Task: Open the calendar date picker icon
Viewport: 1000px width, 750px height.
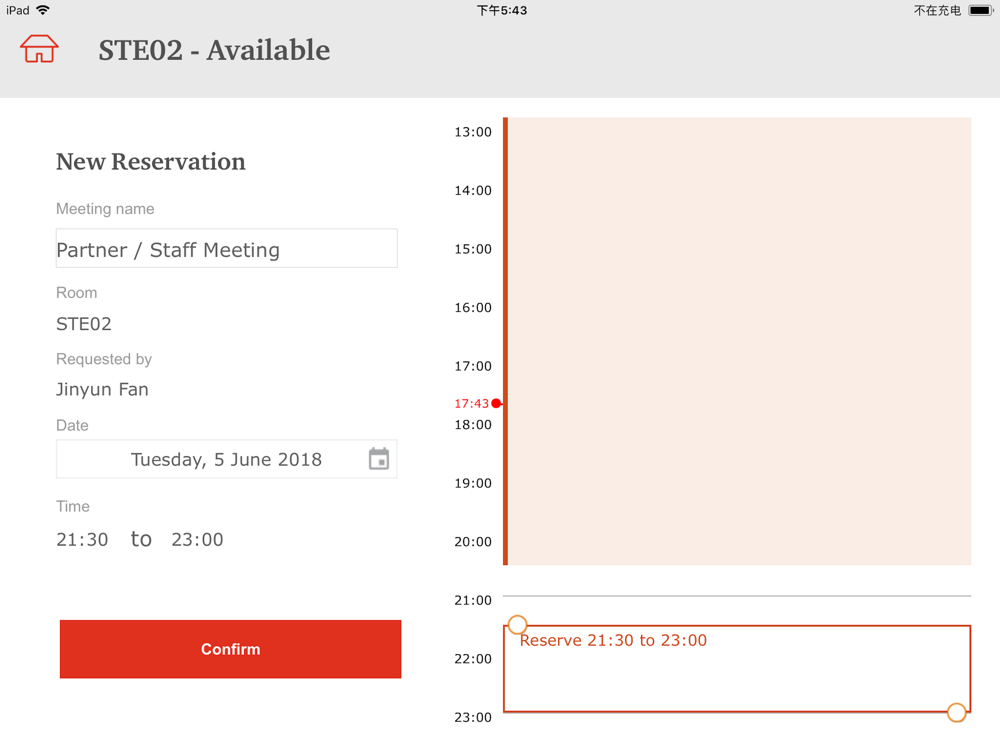Action: [379, 459]
